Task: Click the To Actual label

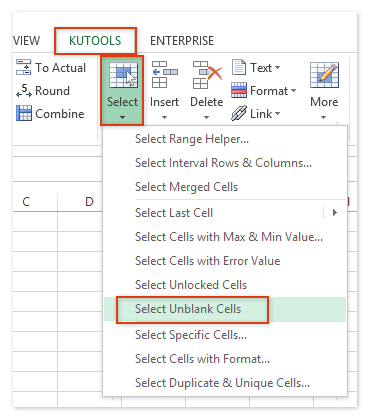Action: point(60,68)
